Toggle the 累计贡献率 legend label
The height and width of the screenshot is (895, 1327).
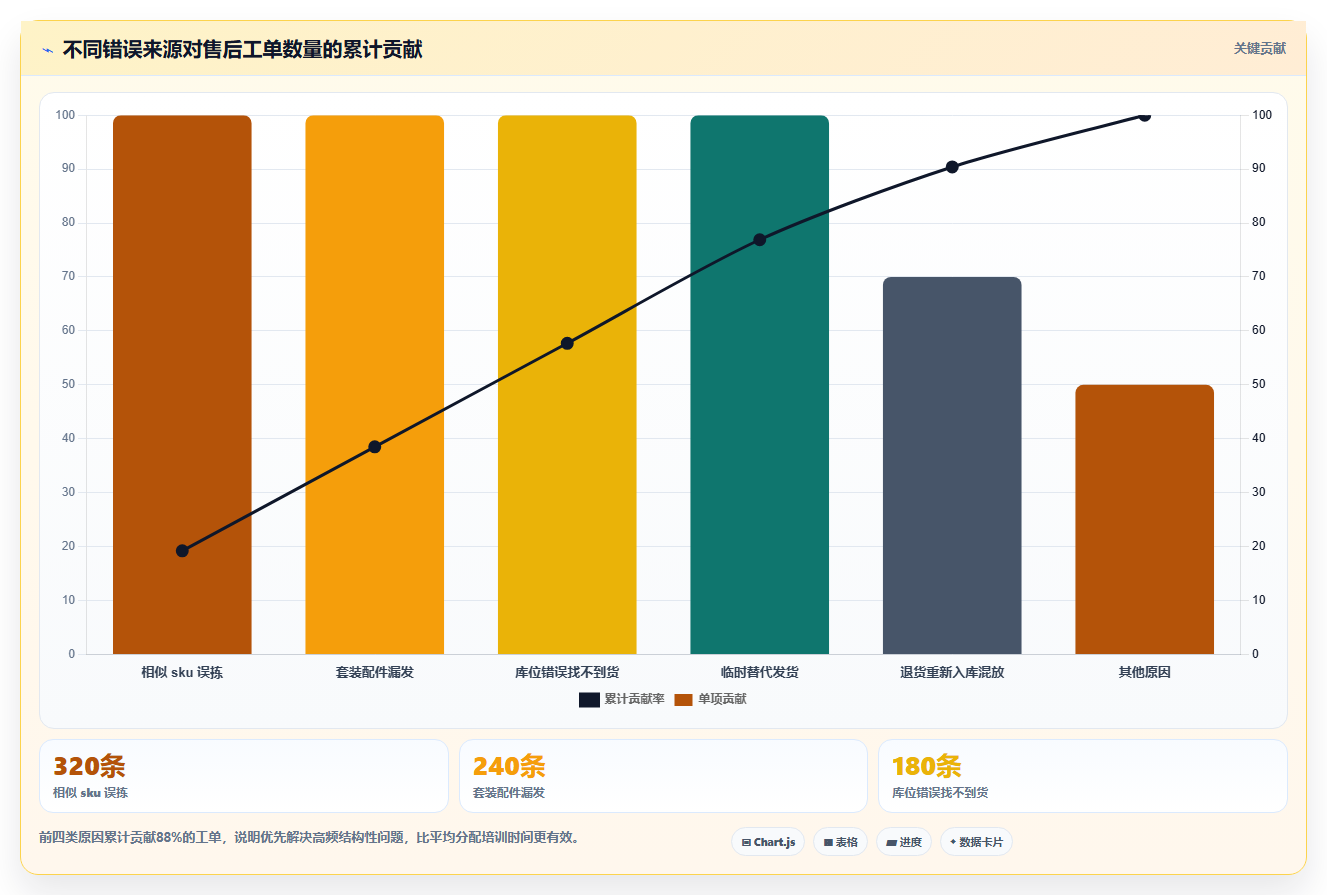click(634, 700)
